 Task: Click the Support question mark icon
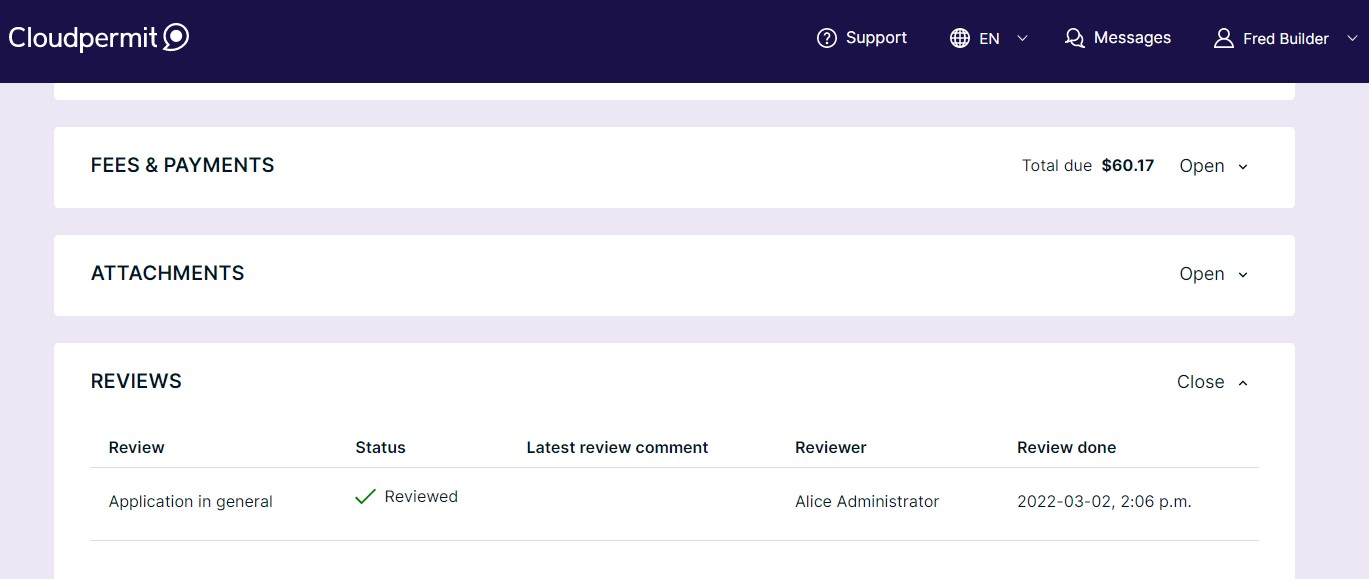pyautogui.click(x=826, y=38)
